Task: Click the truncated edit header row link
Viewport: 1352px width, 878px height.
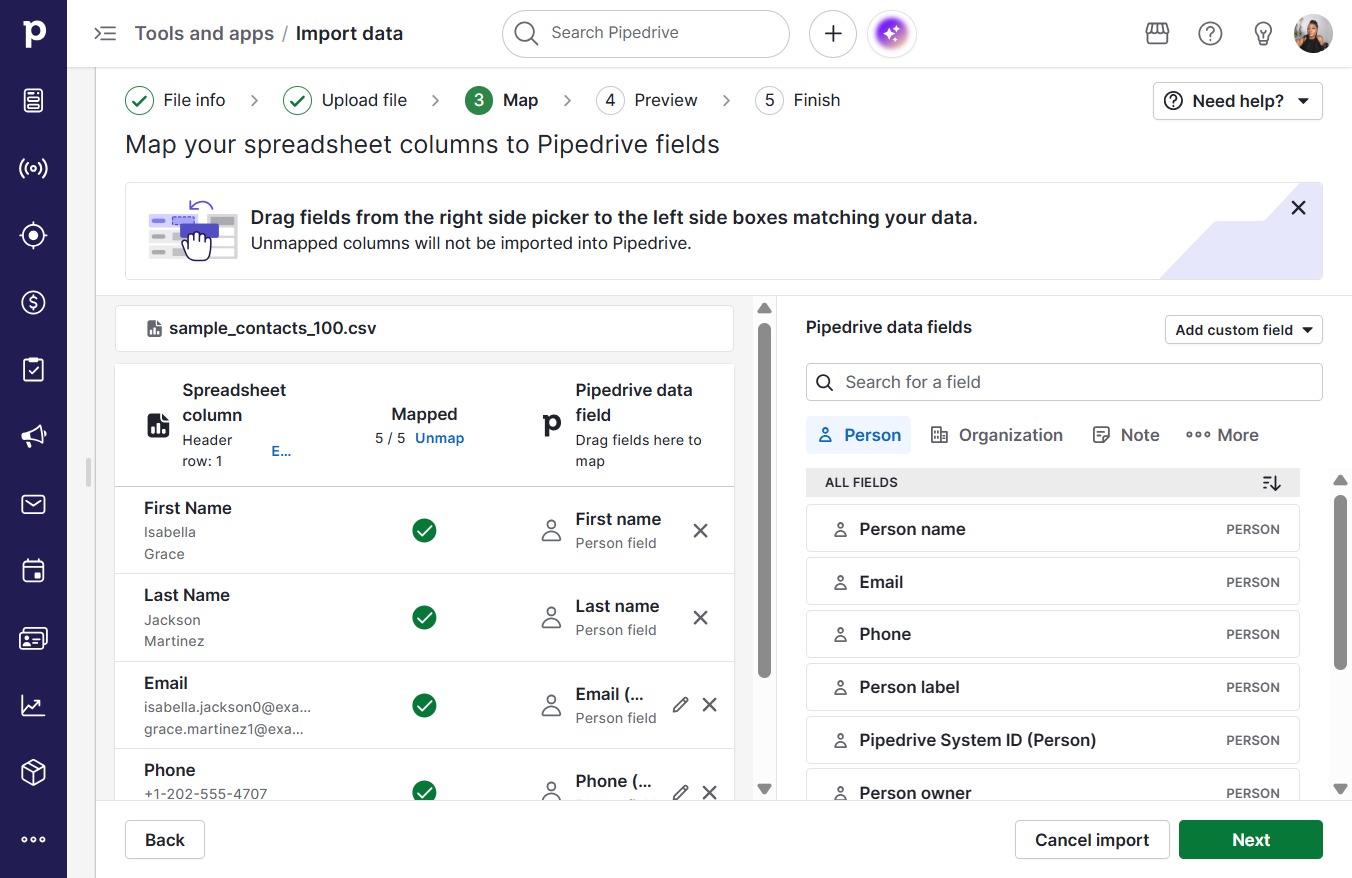Action: coord(281,451)
